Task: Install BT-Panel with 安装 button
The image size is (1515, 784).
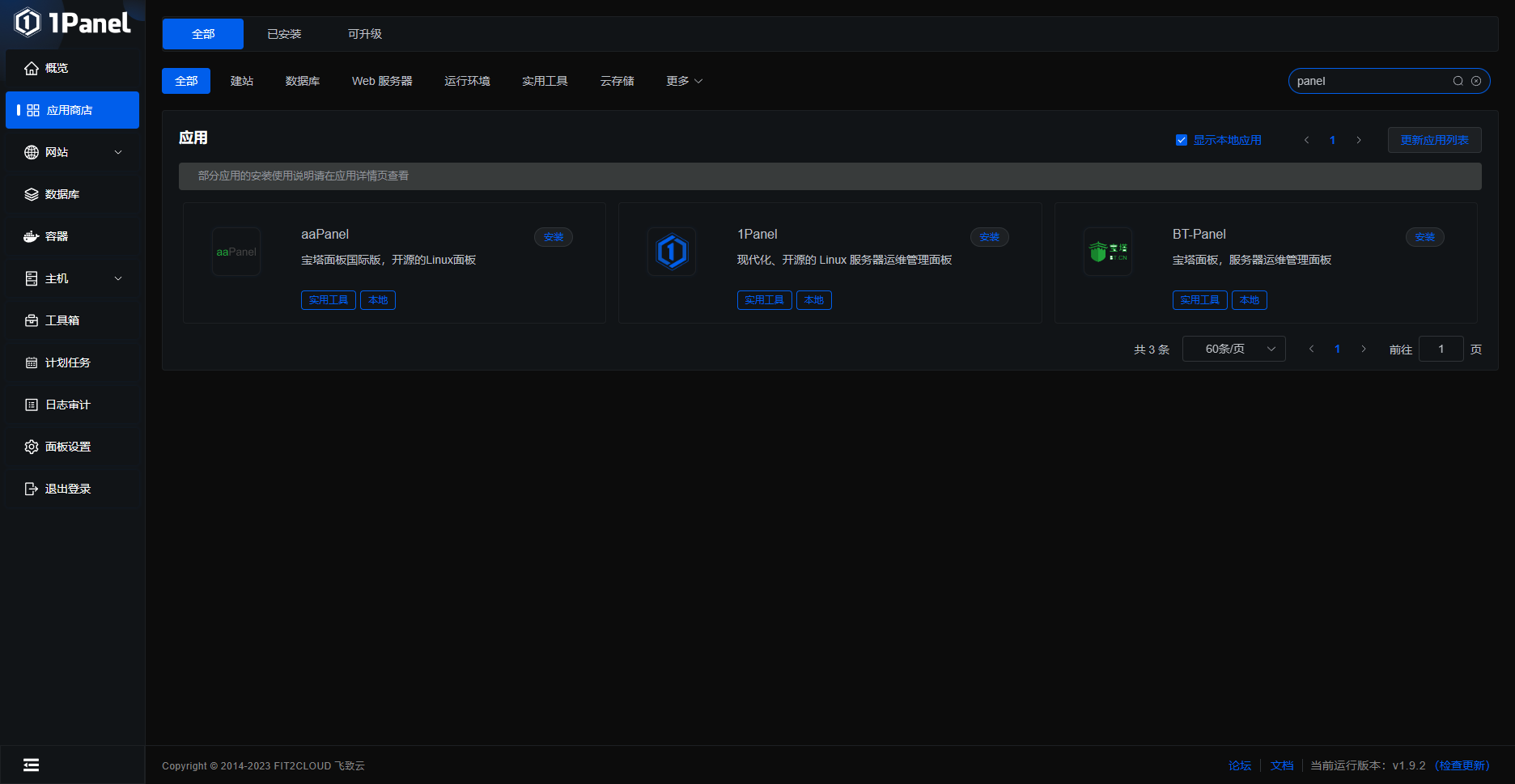Action: pos(1425,237)
